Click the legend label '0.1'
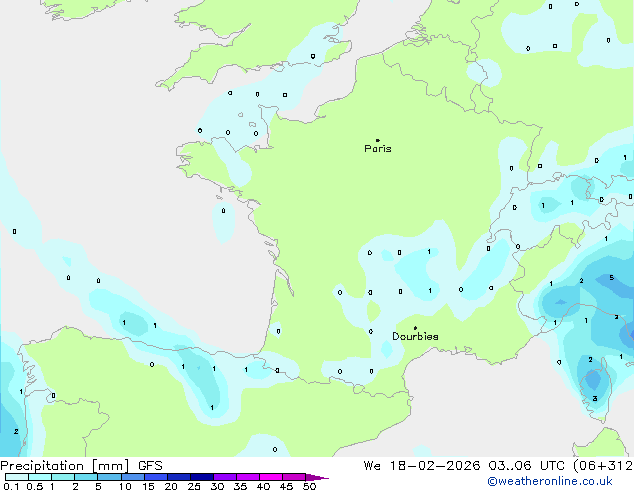 11,486
